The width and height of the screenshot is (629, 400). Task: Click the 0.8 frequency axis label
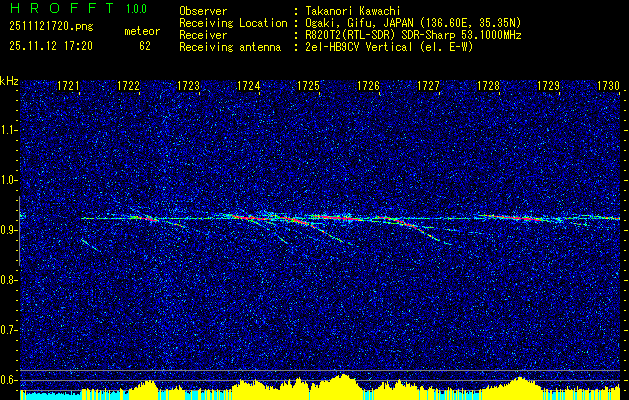(6, 280)
